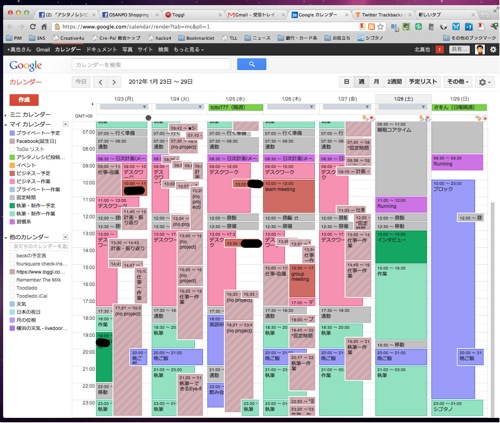The image size is (500, 423).
Task: Toggle Remember The Milk calendar checkbox
Action: (x=12, y=280)
